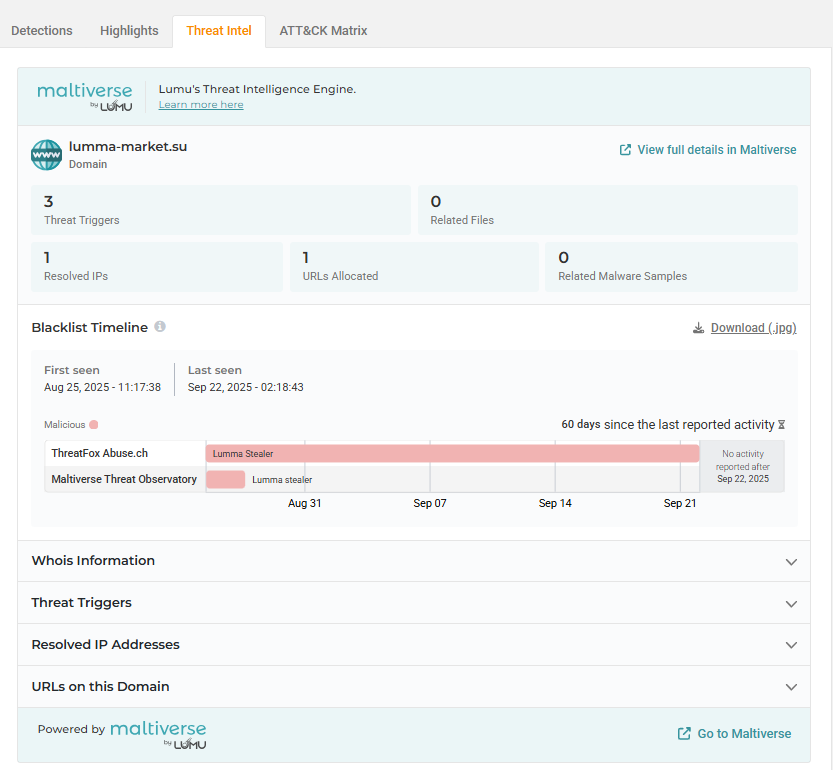Open the ATT&CK Matrix tab
833x770 pixels.
pos(323,31)
